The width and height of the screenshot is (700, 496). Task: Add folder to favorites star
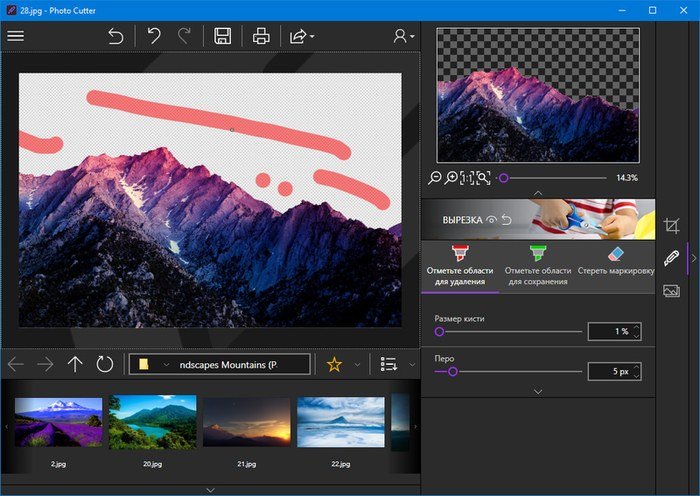(334, 365)
